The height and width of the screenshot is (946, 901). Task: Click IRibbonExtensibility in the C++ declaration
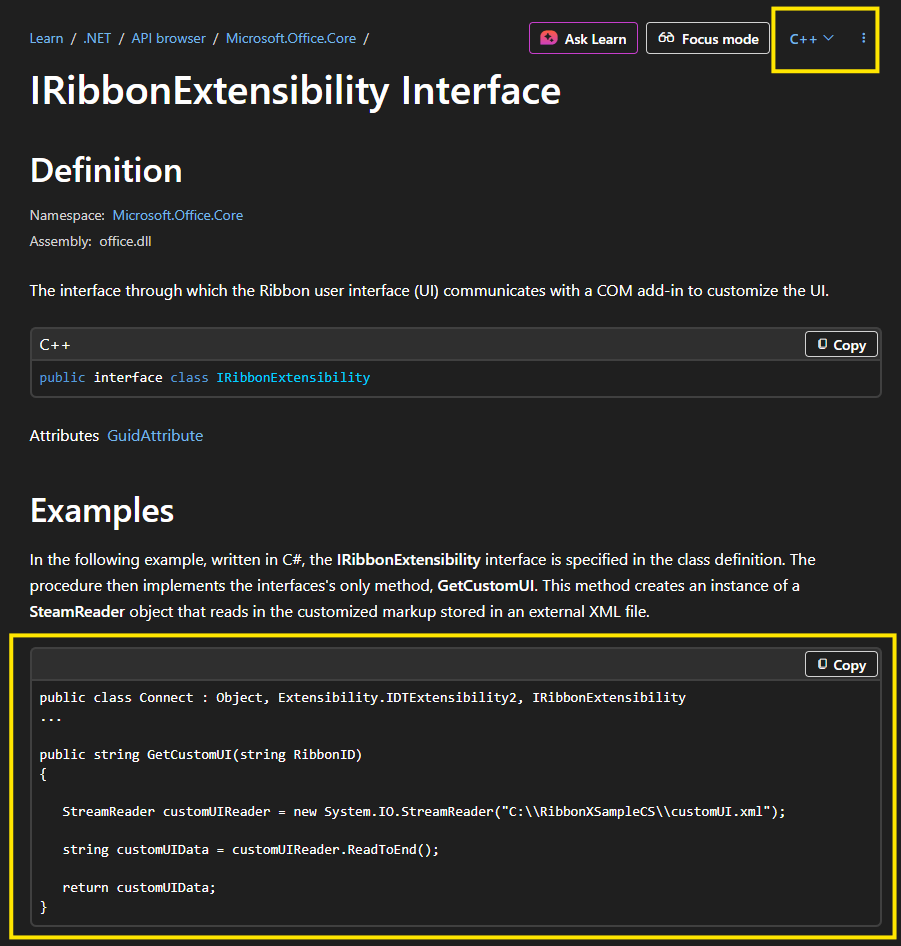click(x=293, y=378)
